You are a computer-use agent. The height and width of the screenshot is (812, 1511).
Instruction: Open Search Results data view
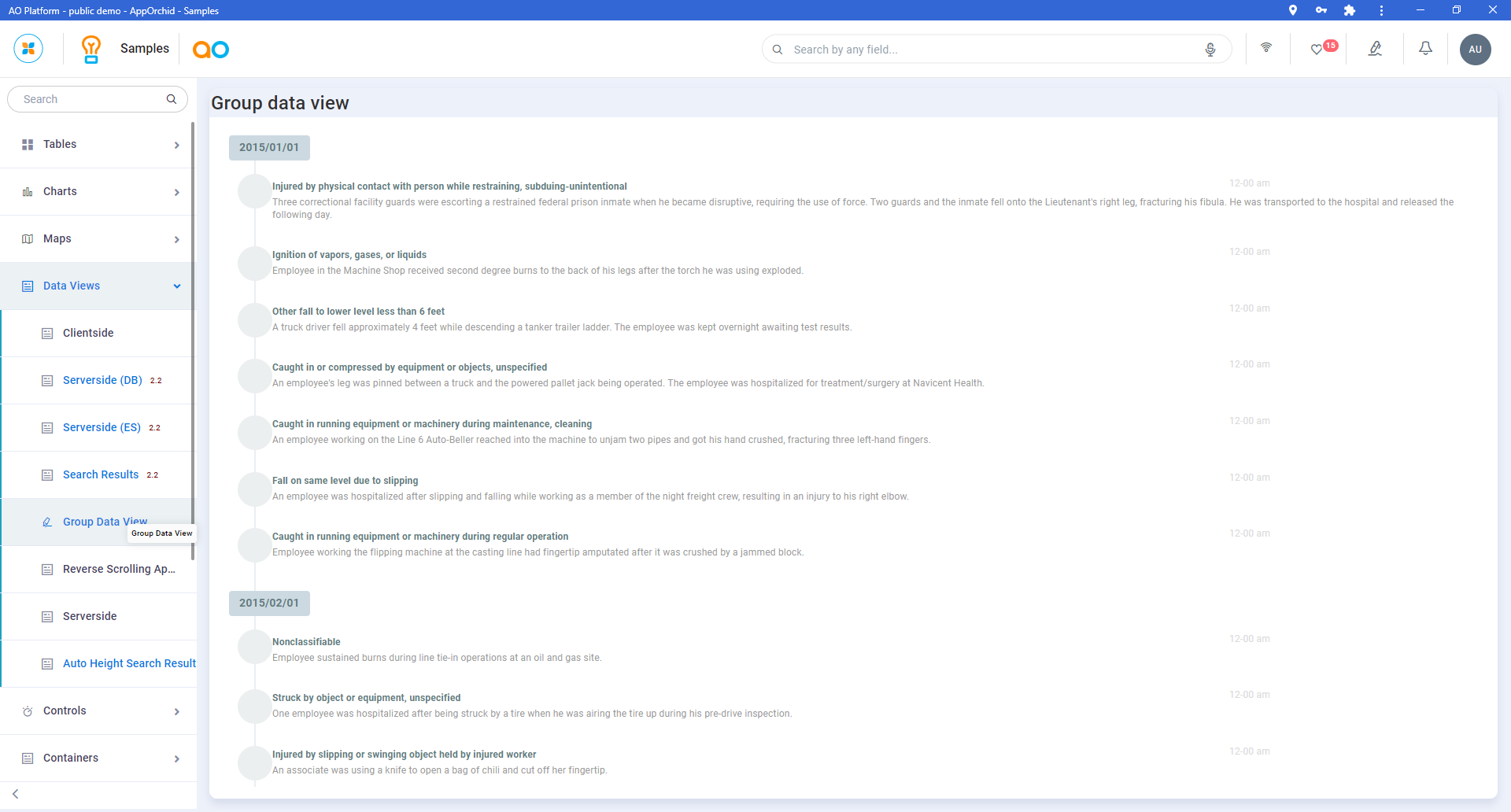101,475
